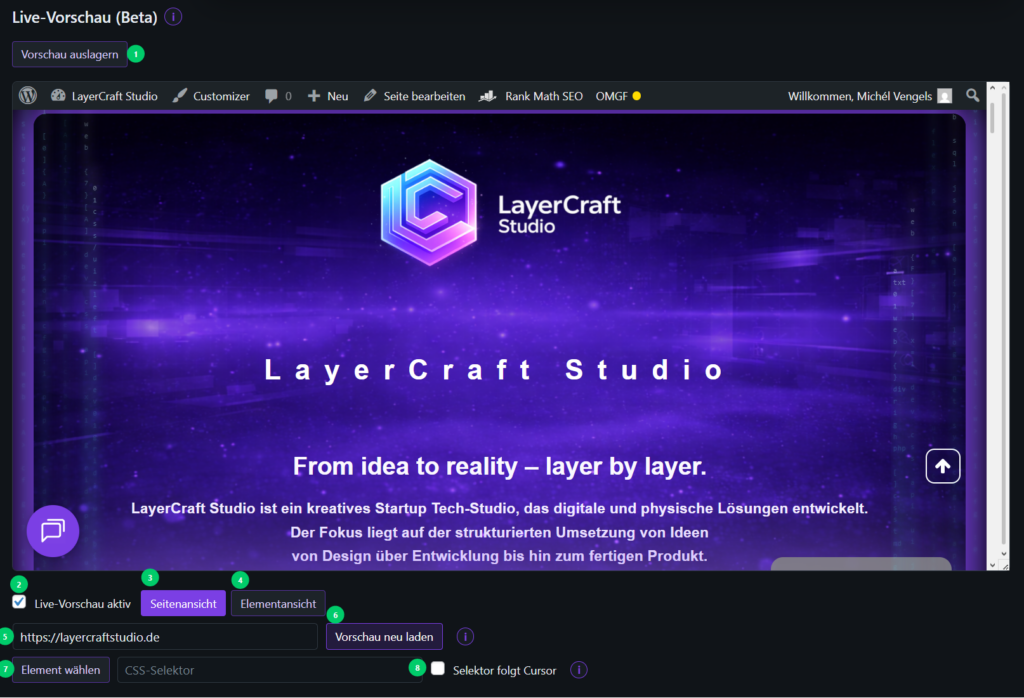Click the preview URL input field
Screen dimensions: 1024x698
tap(165, 637)
